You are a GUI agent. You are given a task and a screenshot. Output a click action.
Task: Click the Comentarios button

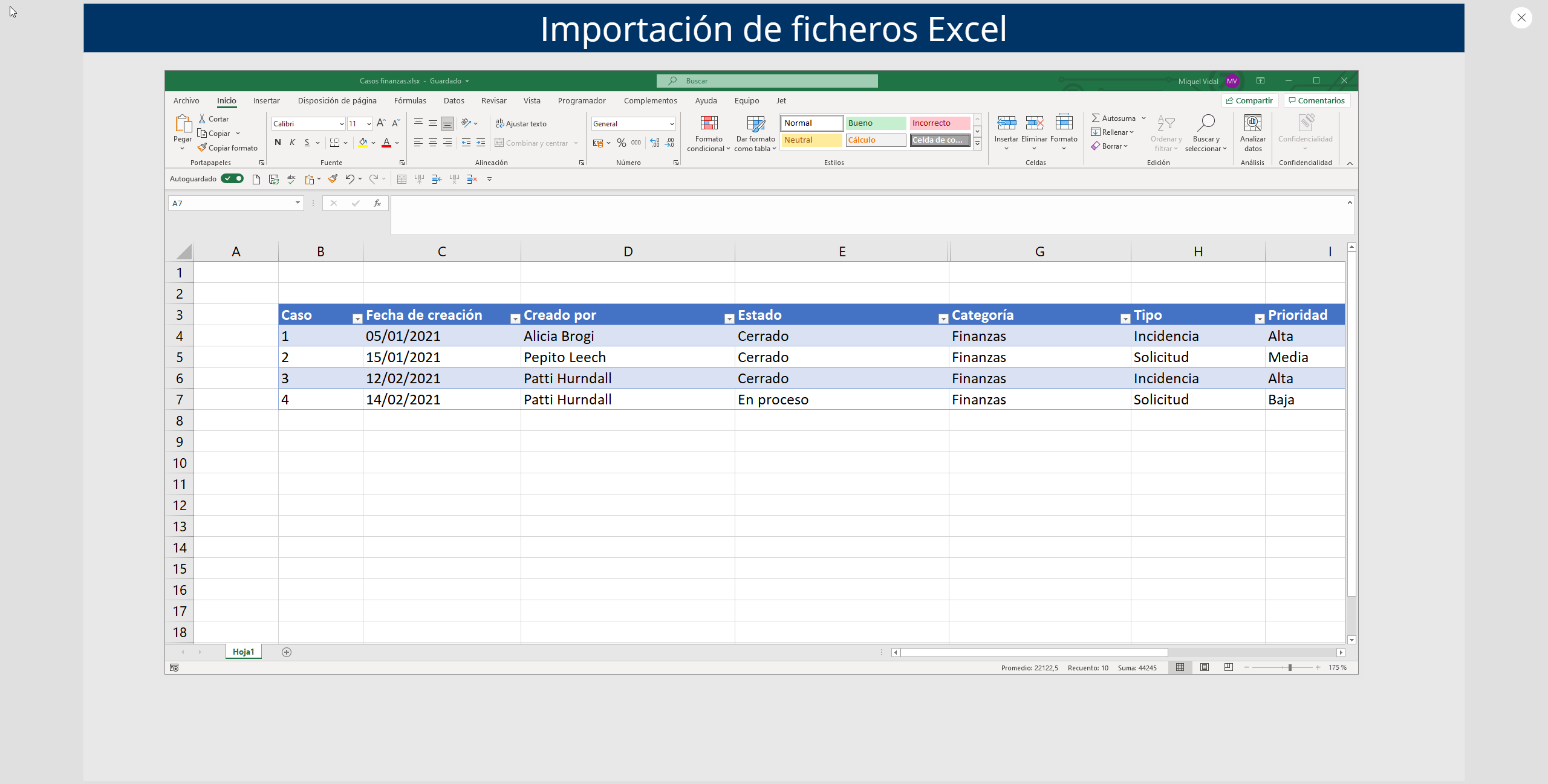(x=1316, y=100)
